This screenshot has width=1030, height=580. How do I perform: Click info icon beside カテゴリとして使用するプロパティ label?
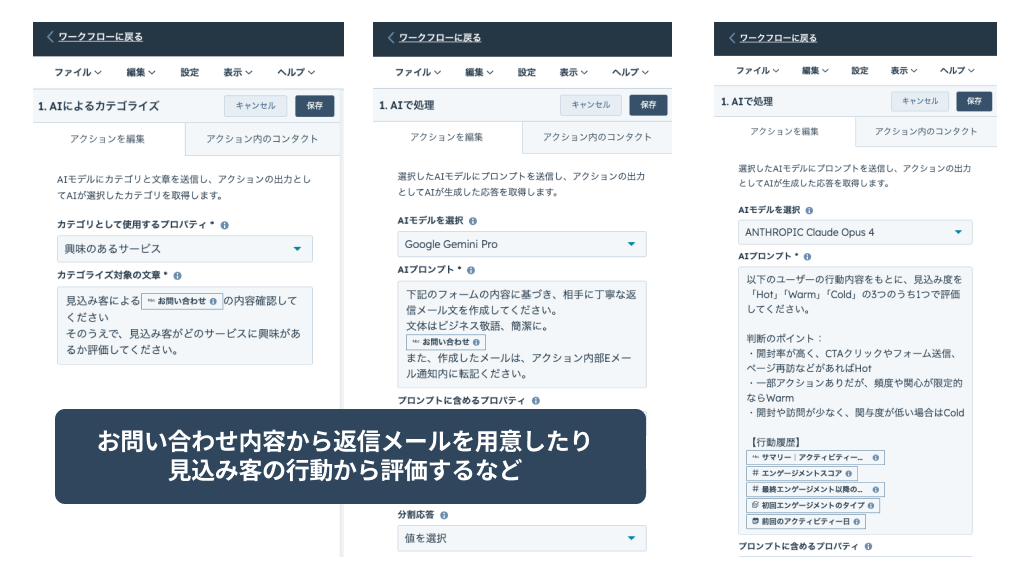pyautogui.click(x=225, y=226)
